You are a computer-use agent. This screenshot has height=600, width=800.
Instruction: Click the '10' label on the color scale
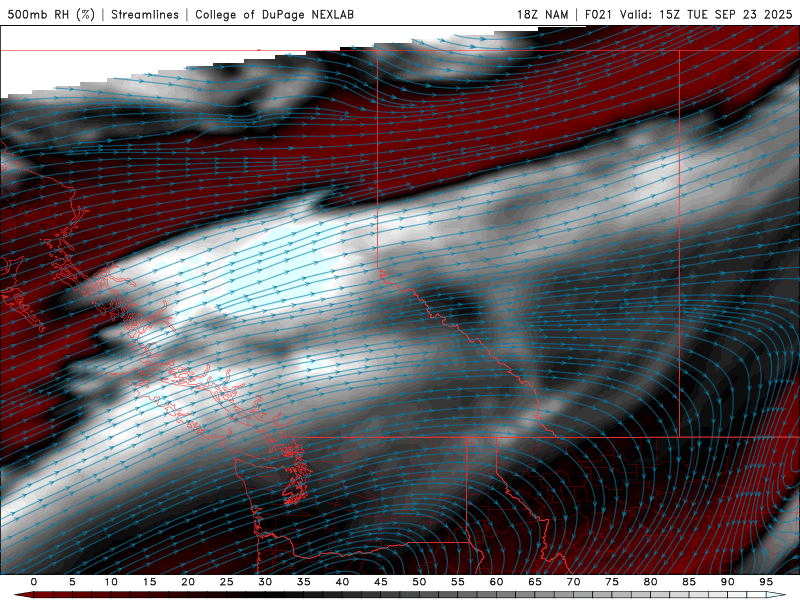click(x=111, y=582)
